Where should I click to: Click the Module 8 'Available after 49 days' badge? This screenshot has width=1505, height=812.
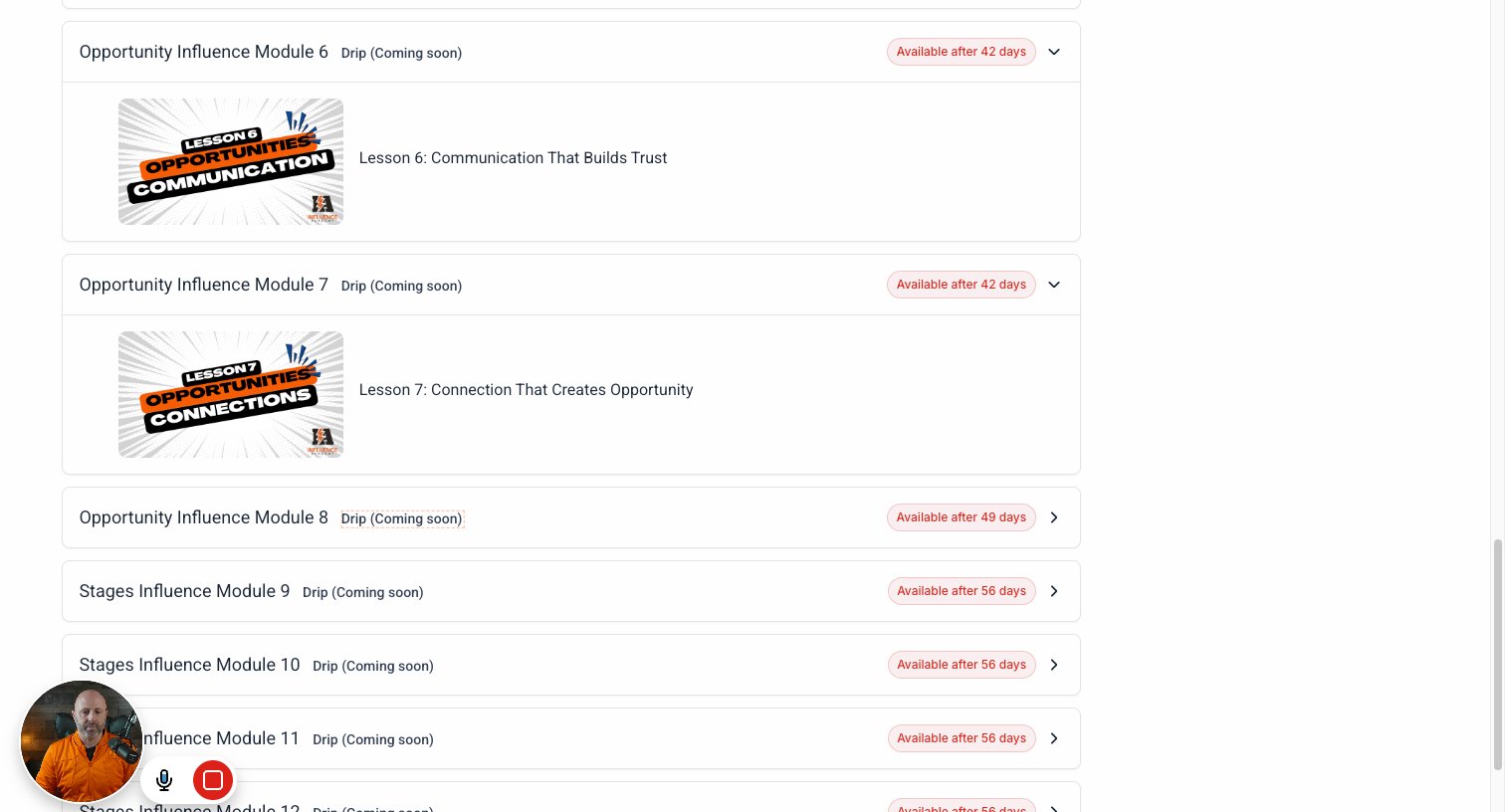coord(962,517)
